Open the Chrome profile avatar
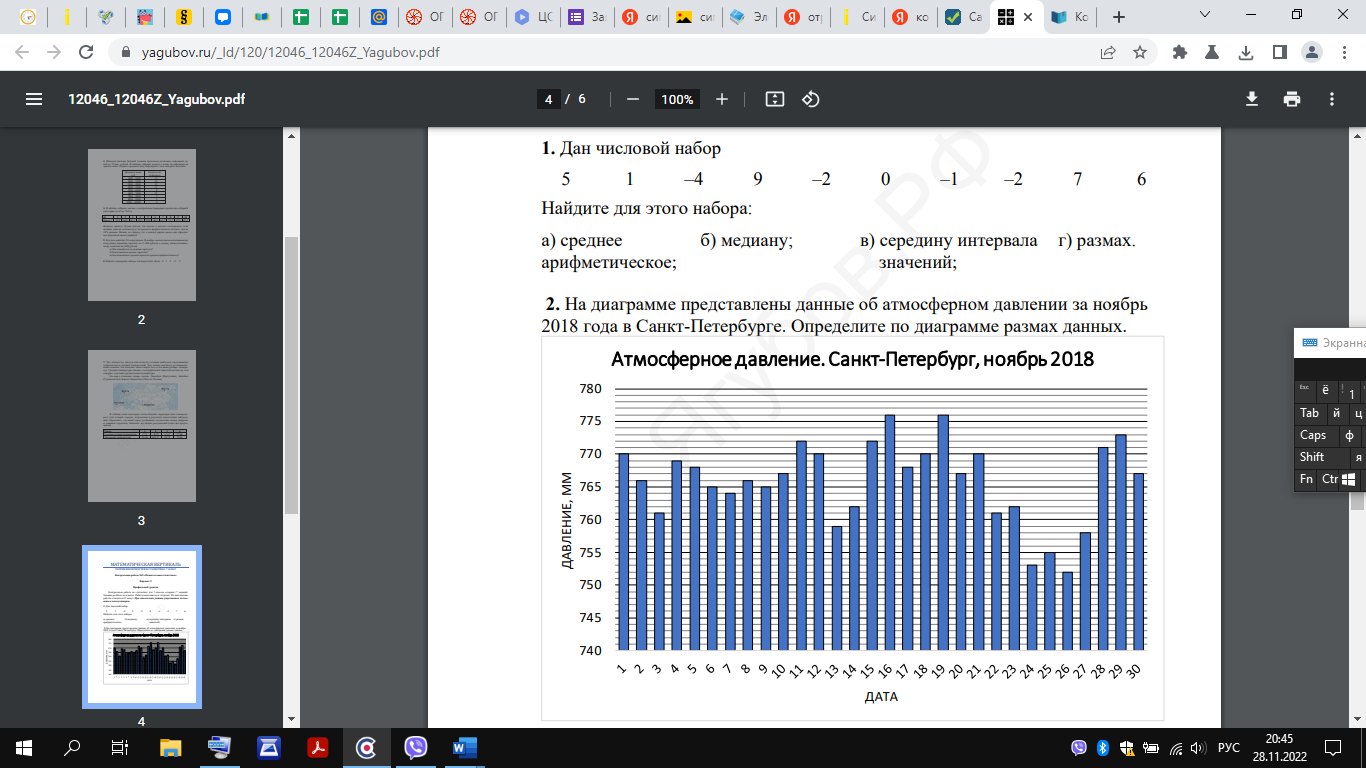Image resolution: width=1366 pixels, height=768 pixels. (1311, 52)
